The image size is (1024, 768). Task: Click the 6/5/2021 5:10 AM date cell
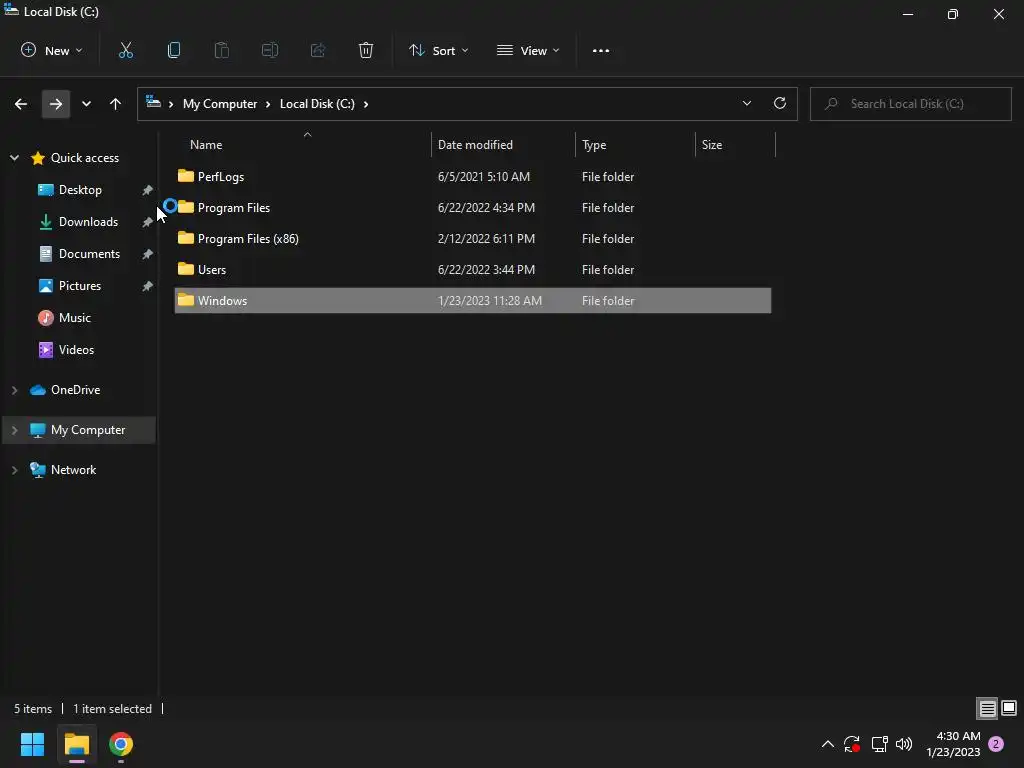(483, 176)
